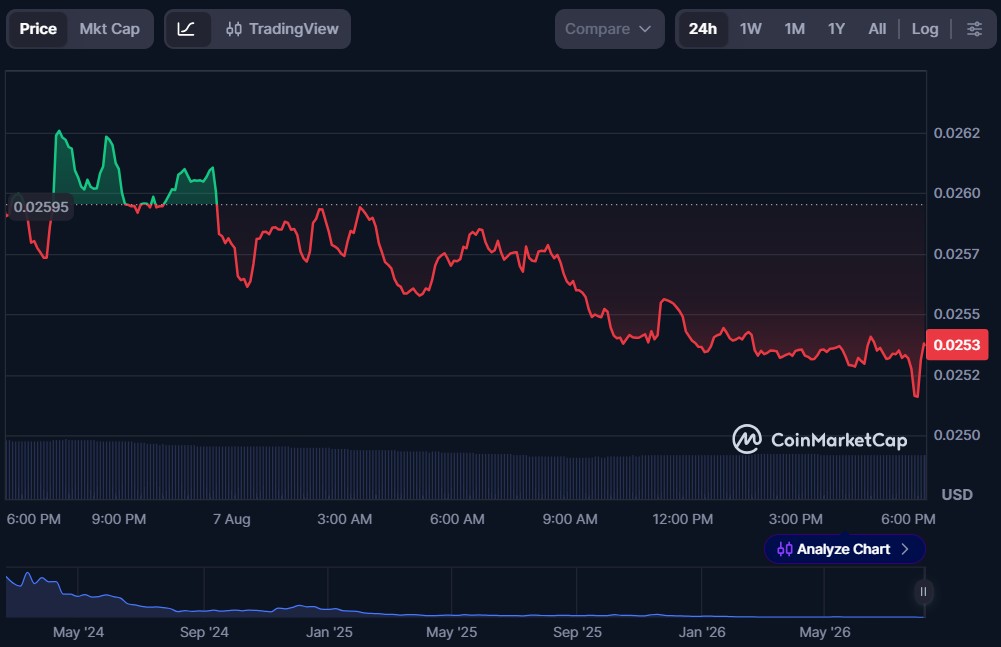Click the chevron arrow of Compare

point(645,29)
